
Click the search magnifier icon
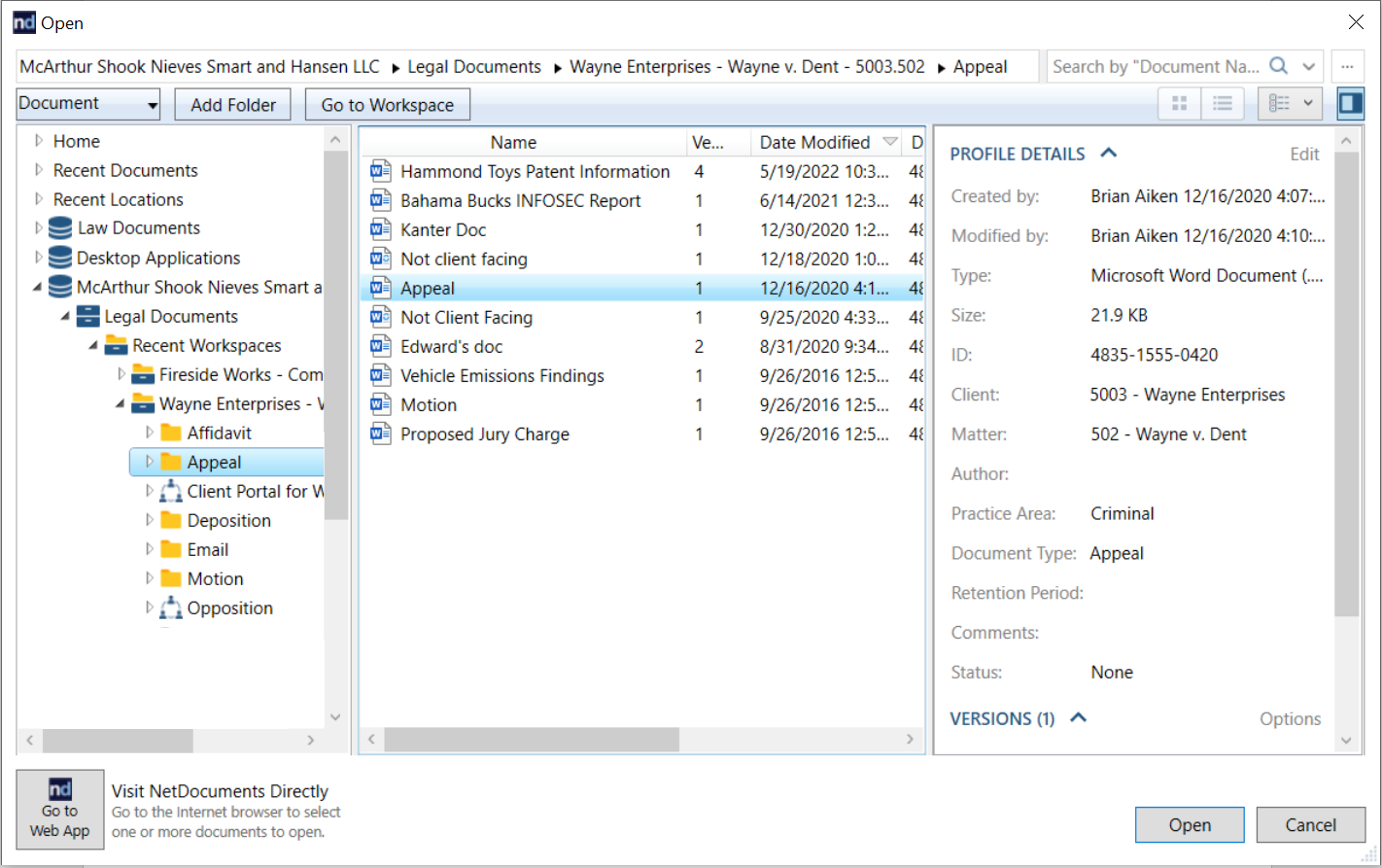coord(1279,66)
